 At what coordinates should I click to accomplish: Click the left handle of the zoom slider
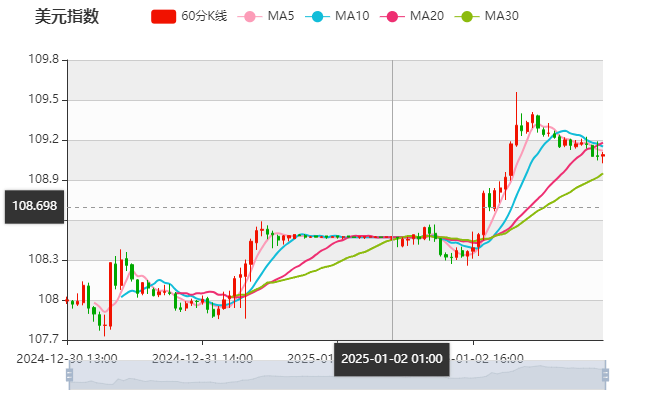tap(67, 375)
